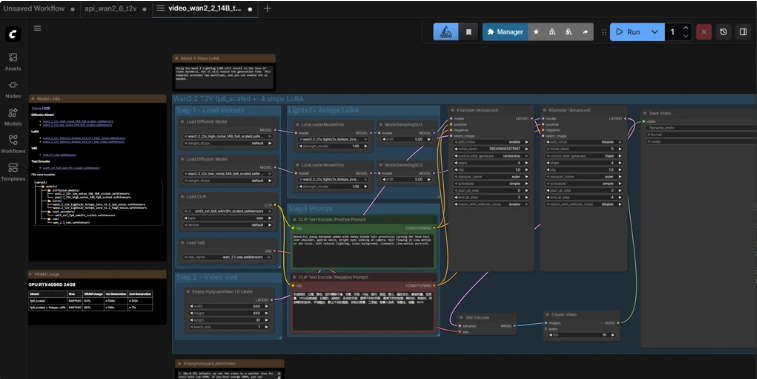Select the 'Step 1 - Load models' group title
Image resolution: width=757 pixels, height=379 pixels.
click(210, 110)
